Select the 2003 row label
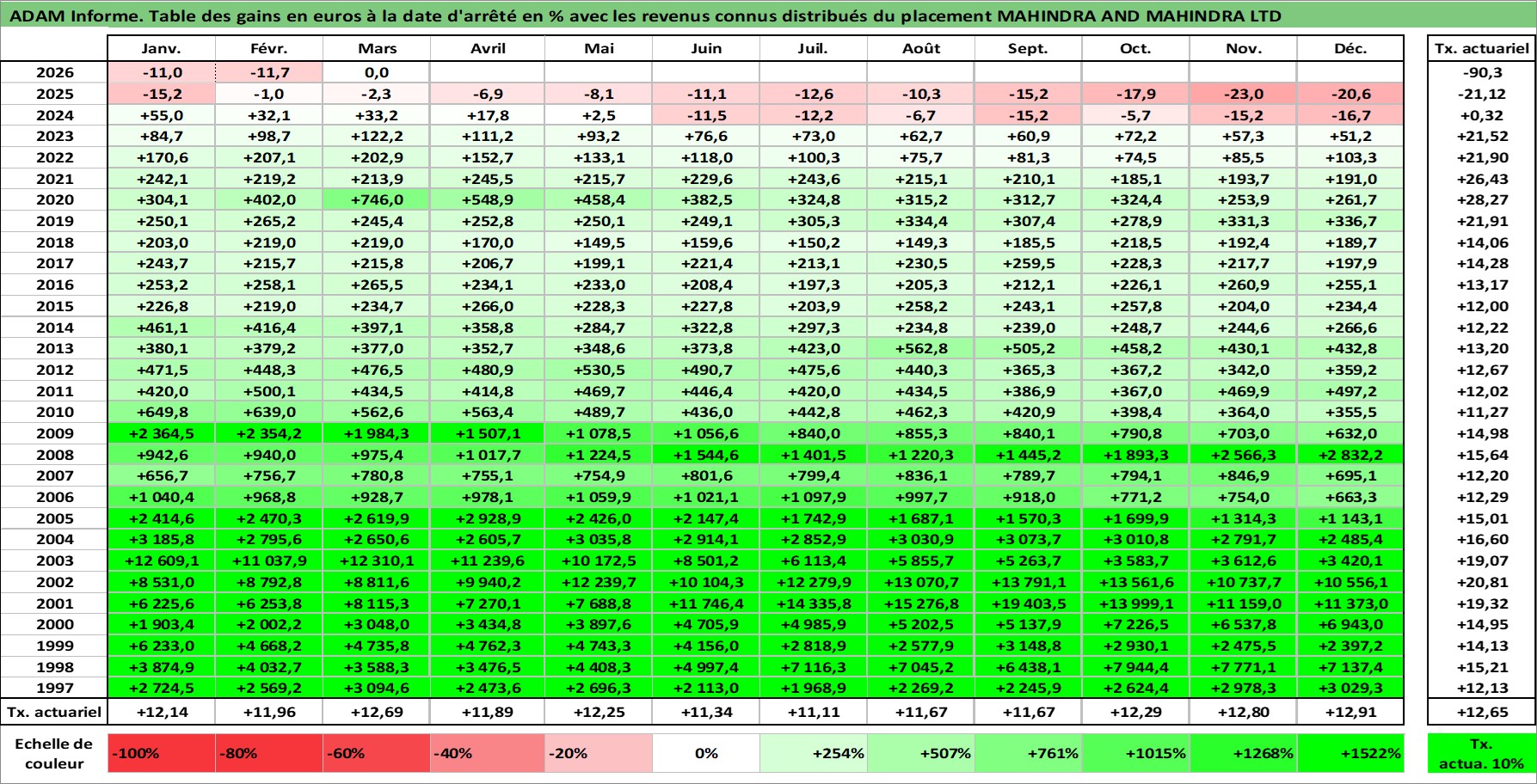1537x784 pixels. click(x=54, y=560)
